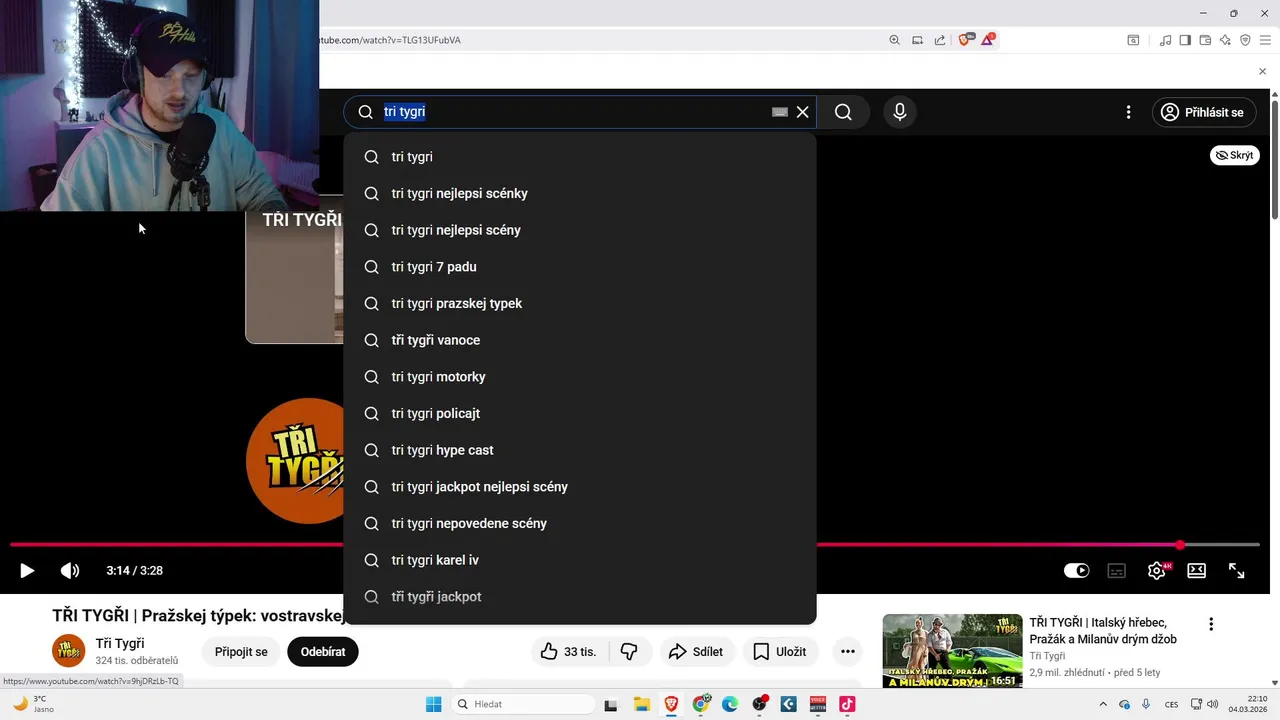Click the red video progress bar scrubber
The height and width of the screenshot is (720, 1280).
1180,545
